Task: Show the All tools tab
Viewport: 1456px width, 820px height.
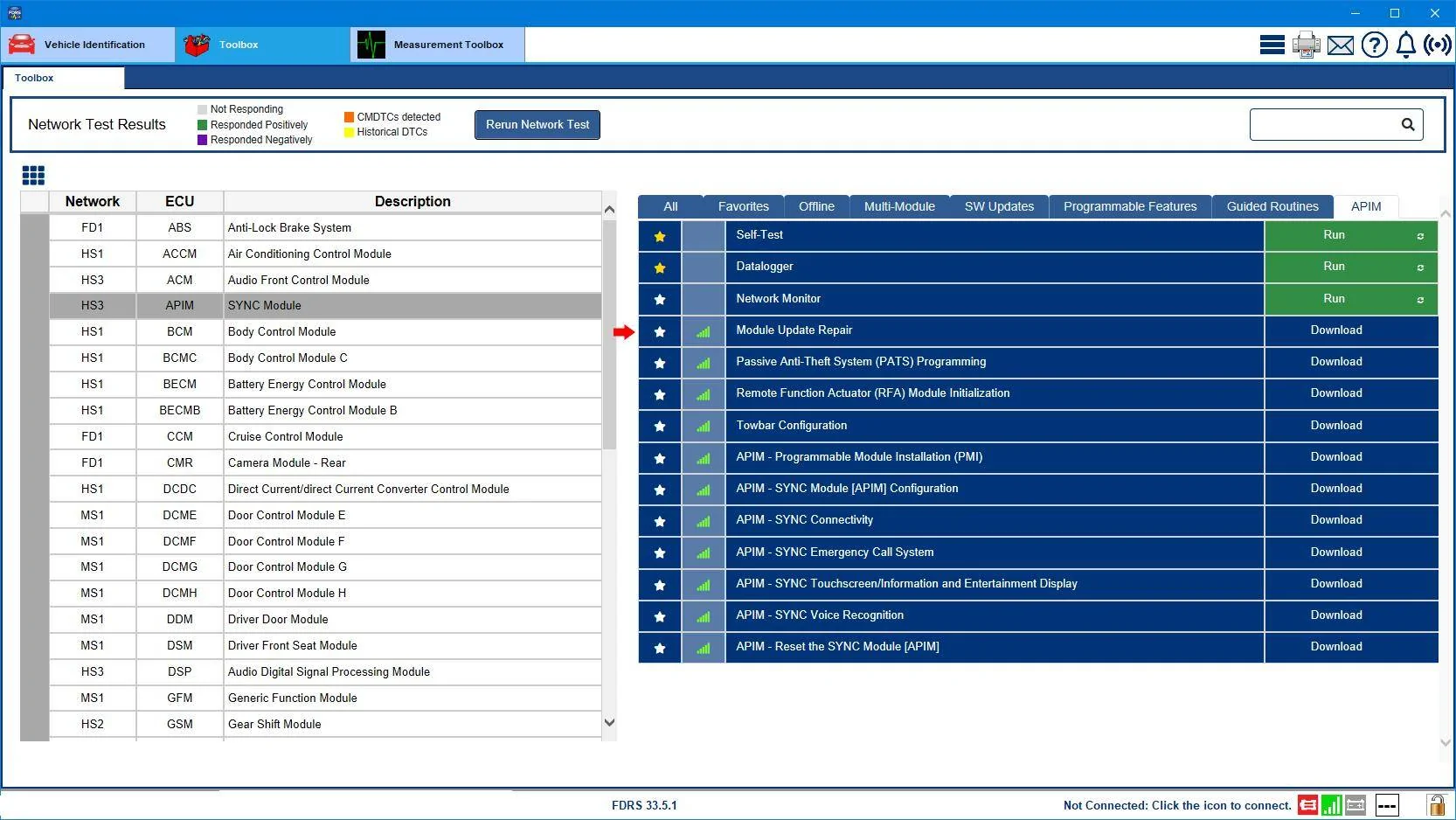Action: pyautogui.click(x=670, y=207)
